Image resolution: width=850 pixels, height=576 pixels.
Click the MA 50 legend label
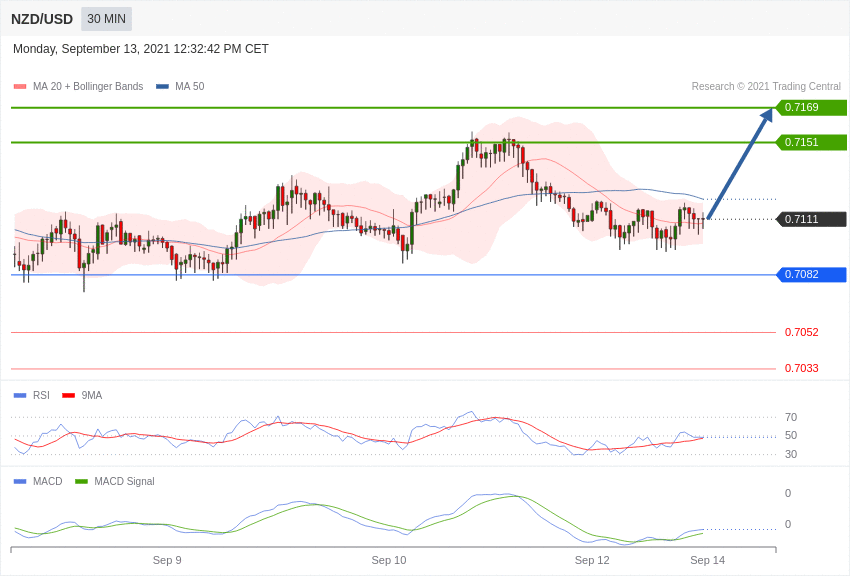coord(190,86)
